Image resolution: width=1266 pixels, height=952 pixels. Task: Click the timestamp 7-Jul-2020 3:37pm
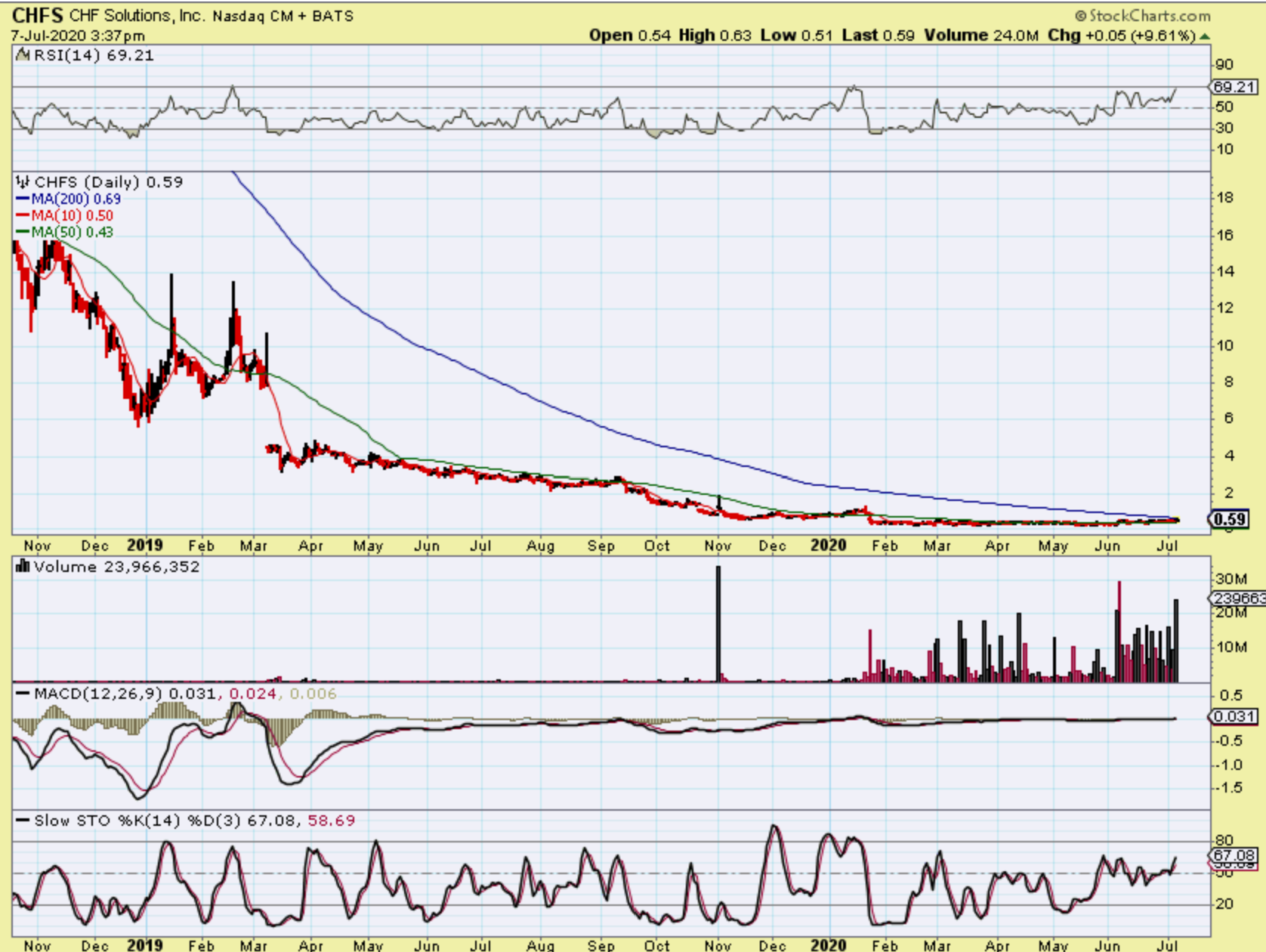[78, 36]
